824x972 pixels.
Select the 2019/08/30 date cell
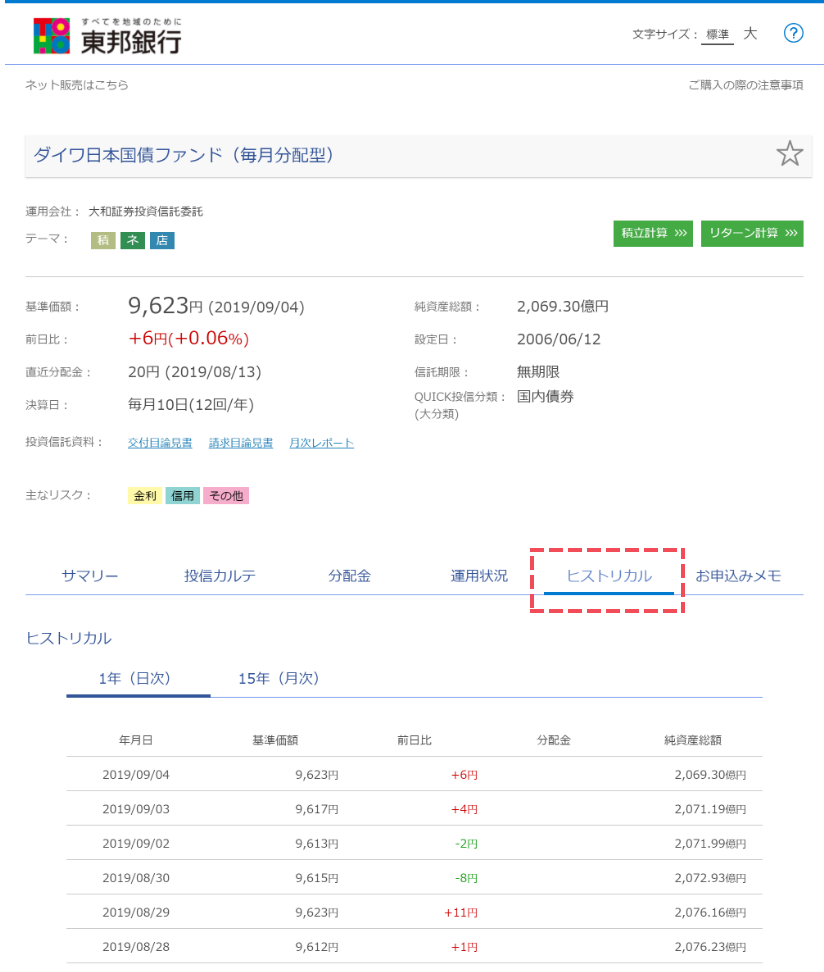136,878
